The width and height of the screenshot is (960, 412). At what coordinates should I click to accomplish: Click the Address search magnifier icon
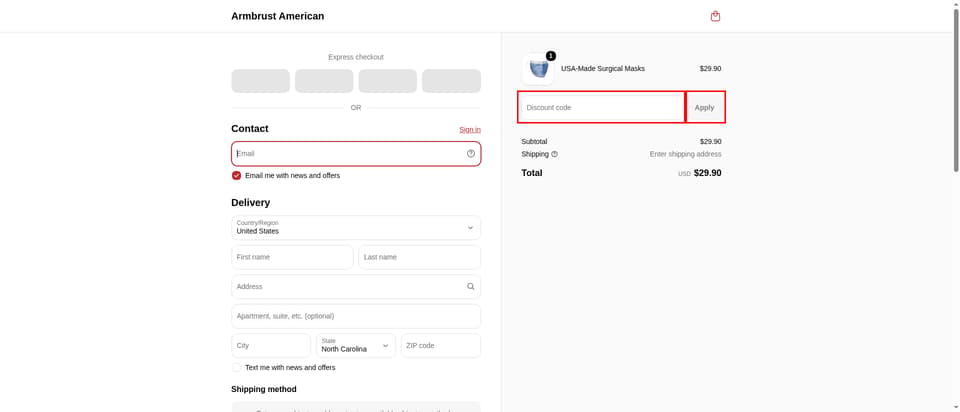(x=471, y=287)
